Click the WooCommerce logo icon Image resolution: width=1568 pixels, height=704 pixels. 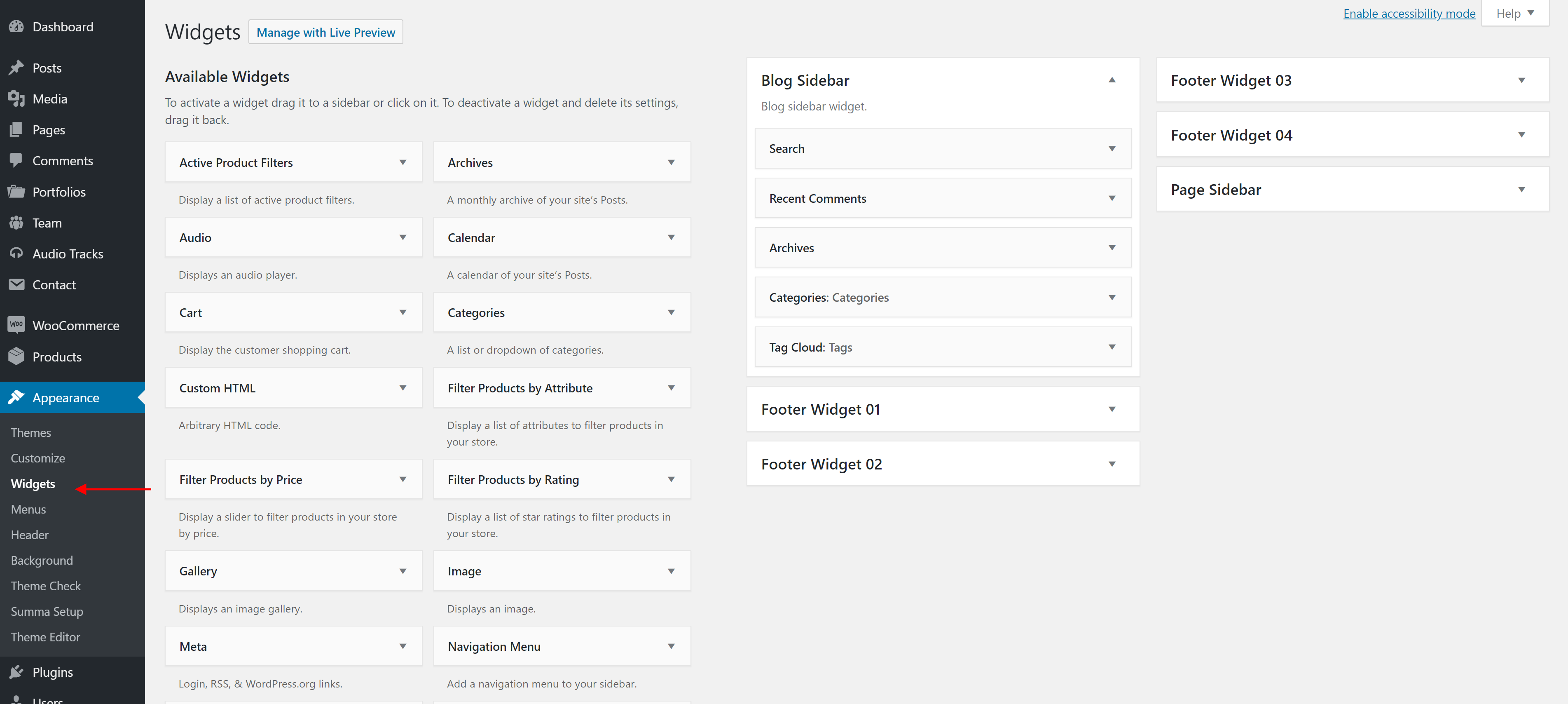click(16, 325)
